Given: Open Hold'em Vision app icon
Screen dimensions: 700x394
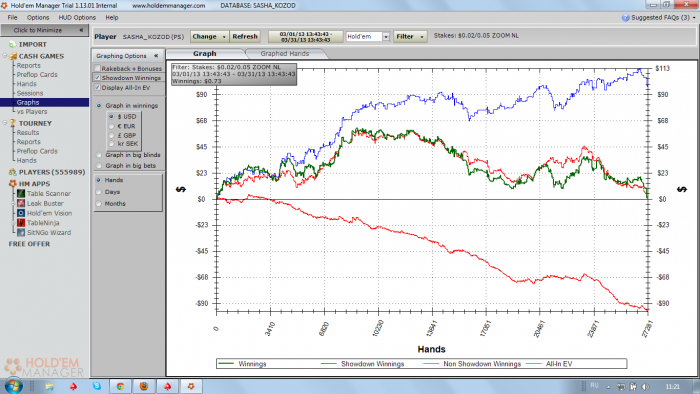Looking at the screenshot, I should [x=21, y=213].
